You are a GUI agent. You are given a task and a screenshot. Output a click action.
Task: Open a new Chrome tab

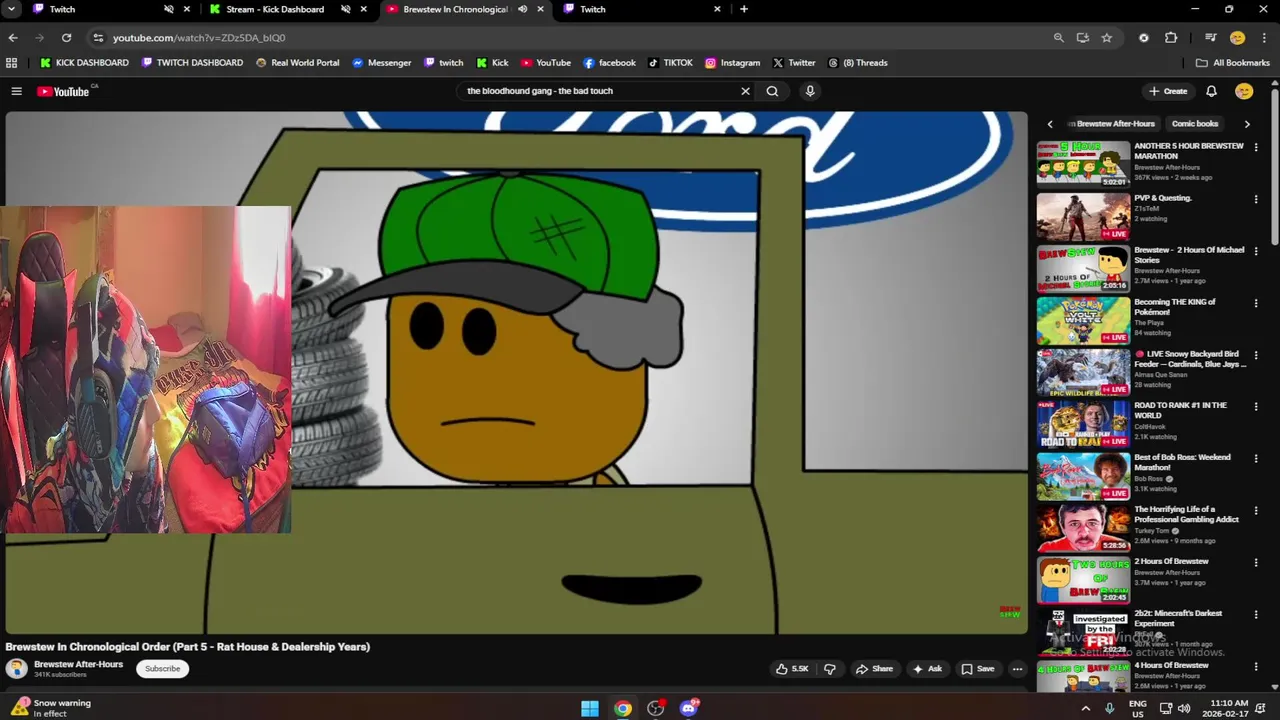743,9
